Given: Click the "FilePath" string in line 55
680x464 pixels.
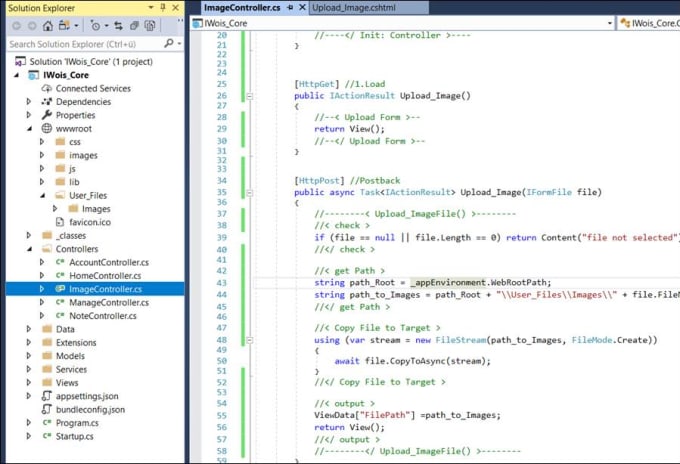Looking at the screenshot, I should (385, 415).
